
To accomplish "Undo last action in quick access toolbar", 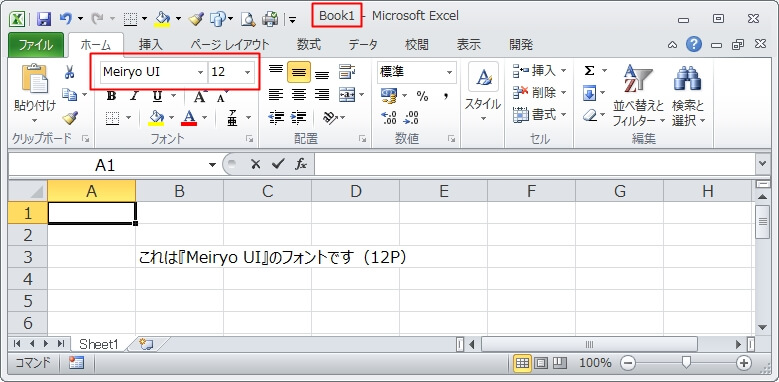I will coord(67,19).
